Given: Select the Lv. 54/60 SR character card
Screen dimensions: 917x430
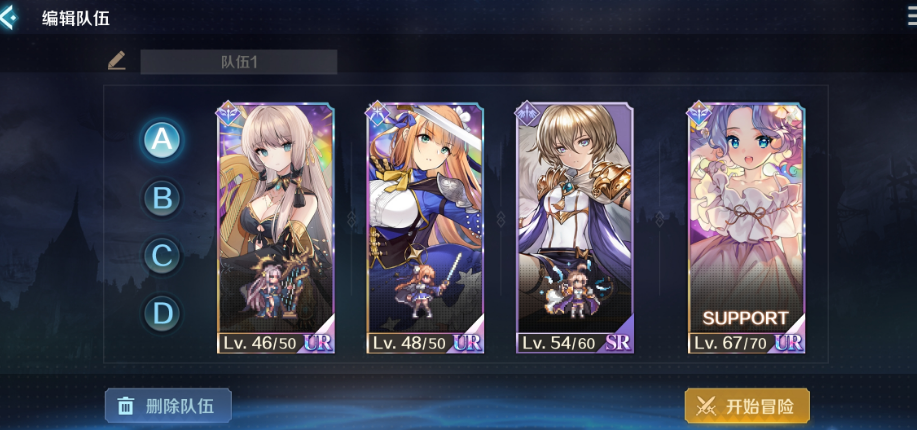Looking at the screenshot, I should [x=574, y=228].
